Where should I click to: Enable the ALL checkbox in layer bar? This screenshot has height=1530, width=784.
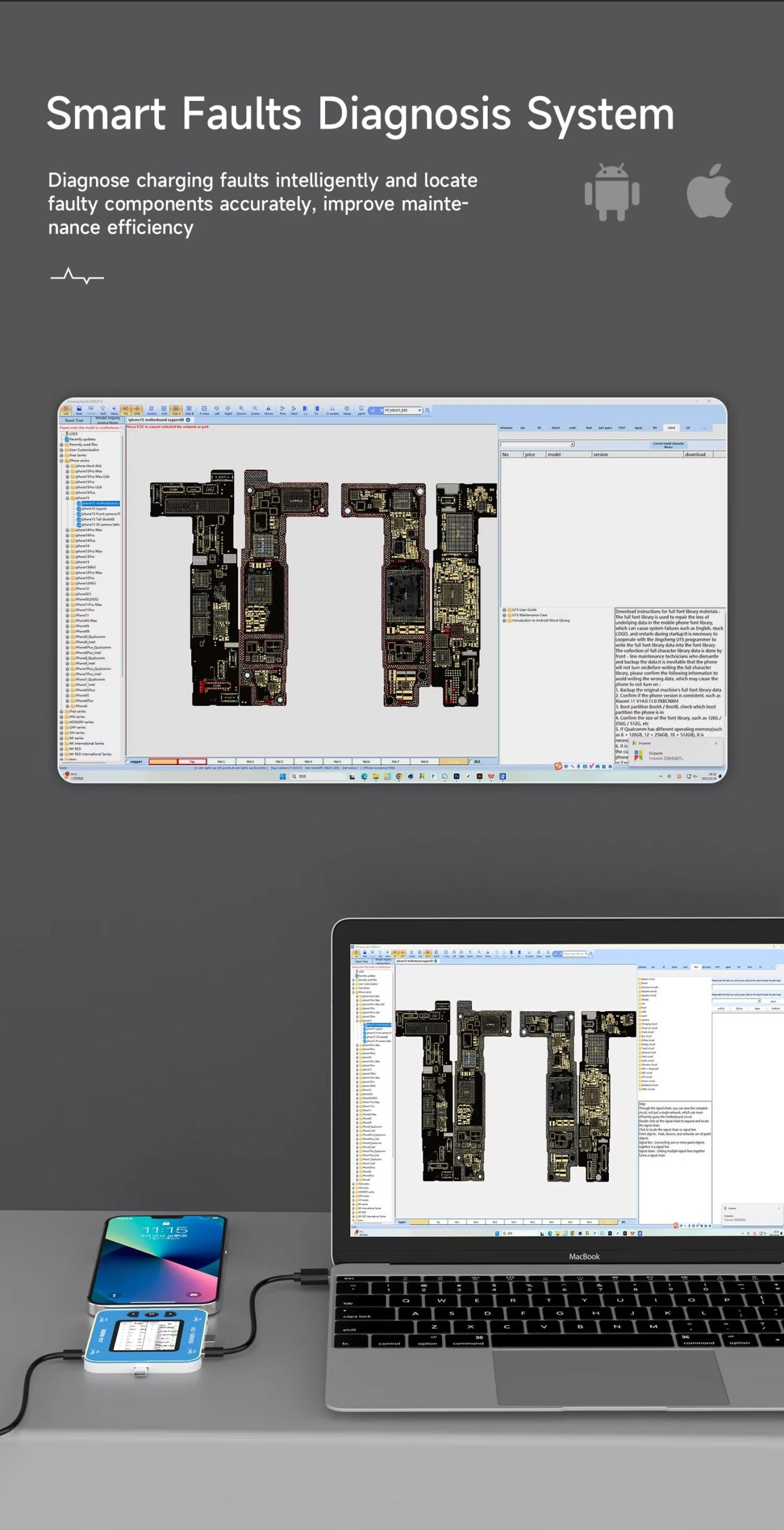click(471, 761)
